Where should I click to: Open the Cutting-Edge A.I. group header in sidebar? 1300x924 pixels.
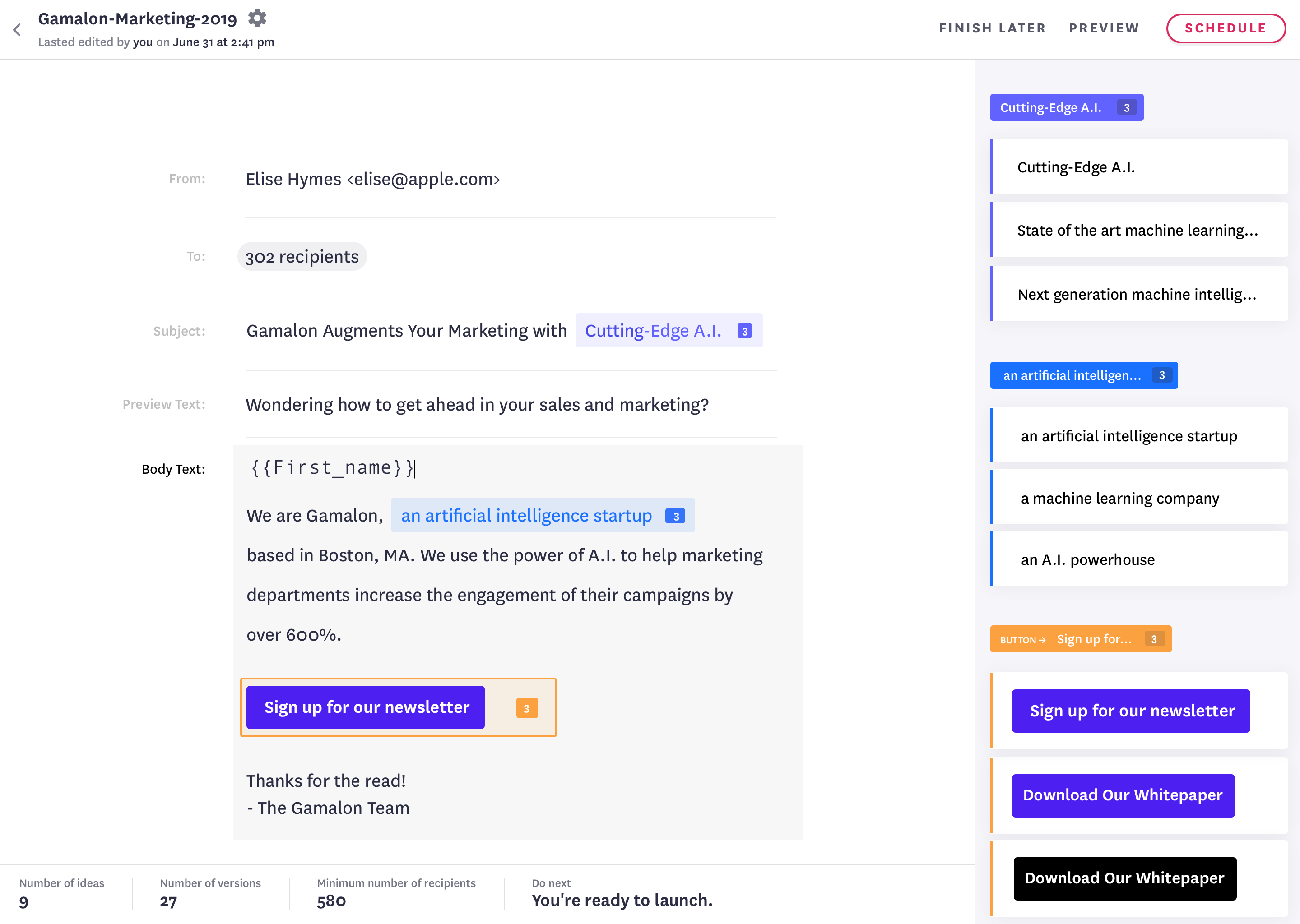click(1067, 107)
